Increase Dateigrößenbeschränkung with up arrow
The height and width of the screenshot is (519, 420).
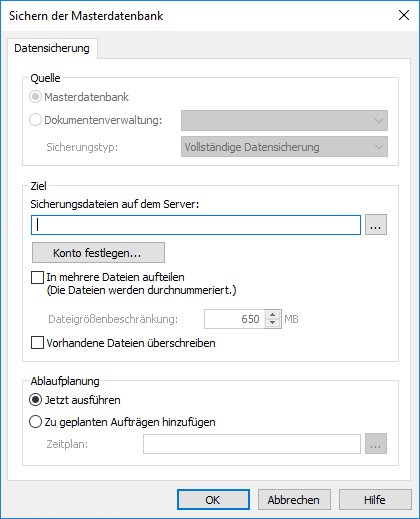[273, 315]
